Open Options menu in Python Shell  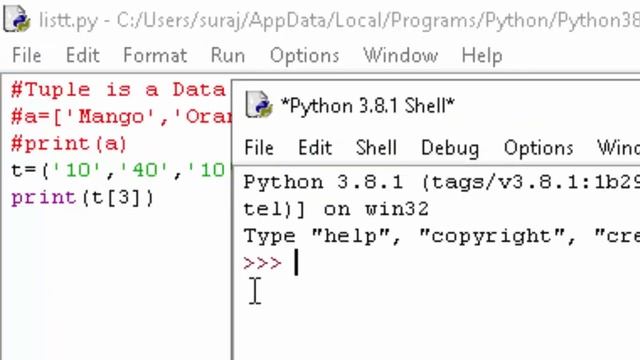538,147
